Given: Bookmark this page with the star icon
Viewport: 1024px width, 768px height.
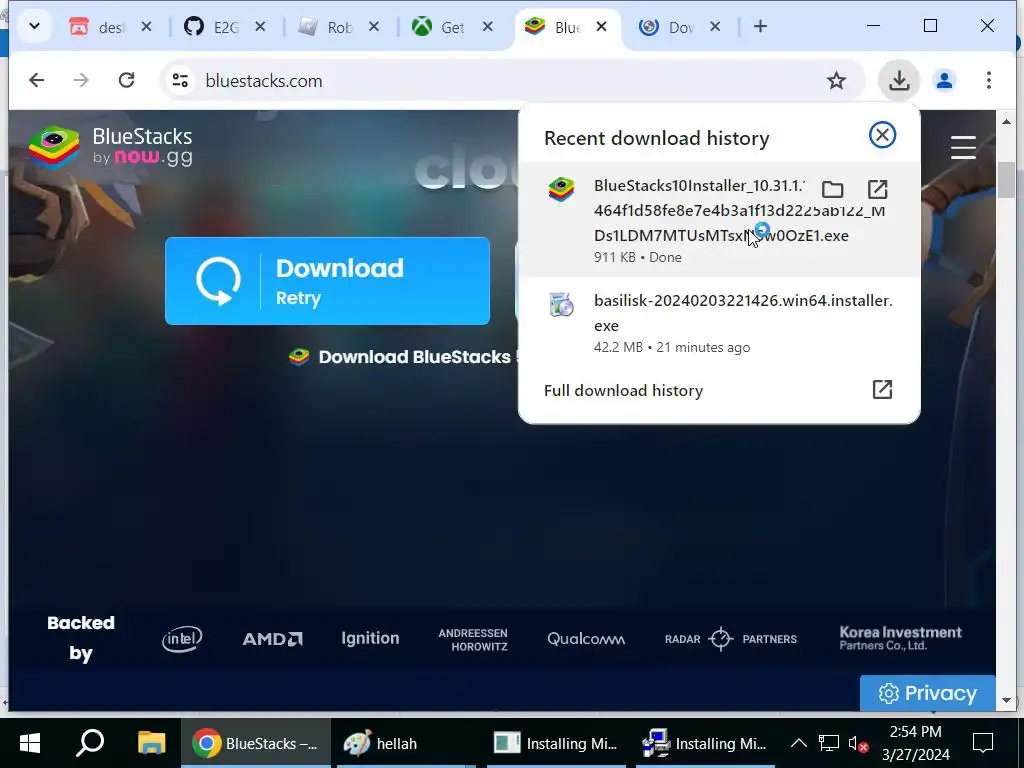Looking at the screenshot, I should (836, 80).
